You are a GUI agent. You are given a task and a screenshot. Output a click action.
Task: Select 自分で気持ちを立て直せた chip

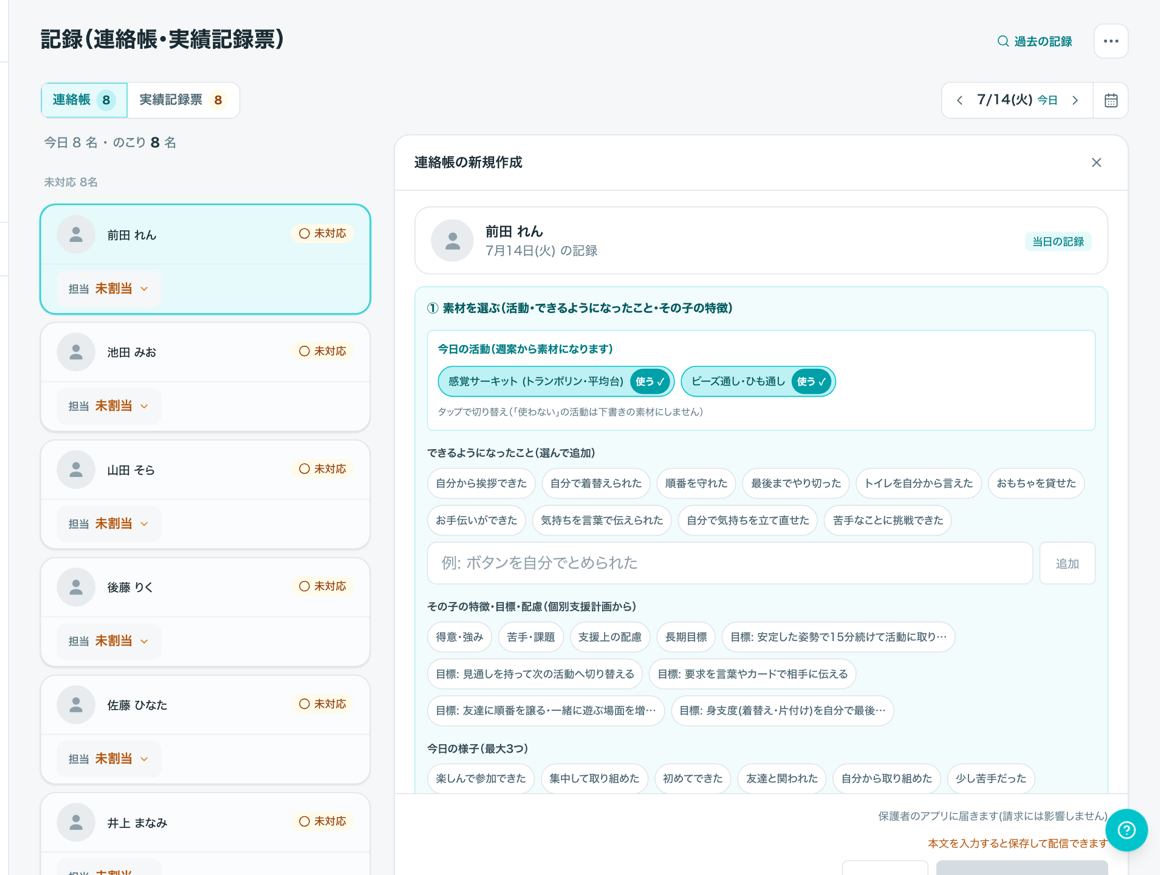click(748, 520)
